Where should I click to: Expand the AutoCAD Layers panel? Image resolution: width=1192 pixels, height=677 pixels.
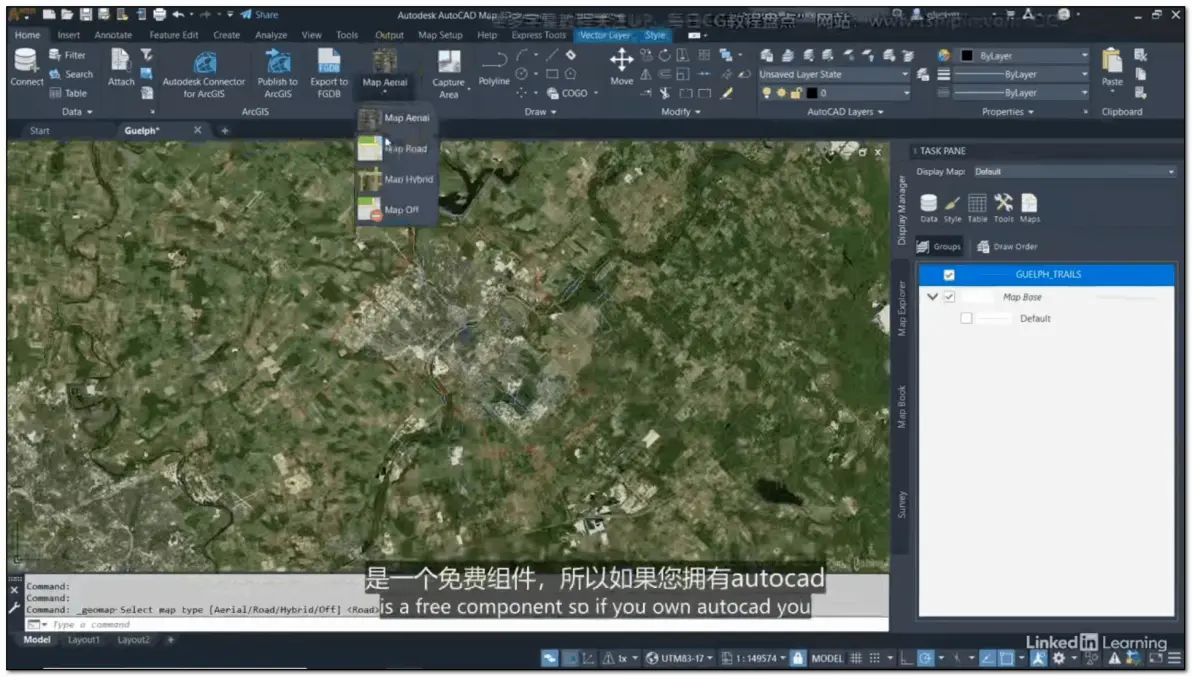click(845, 112)
